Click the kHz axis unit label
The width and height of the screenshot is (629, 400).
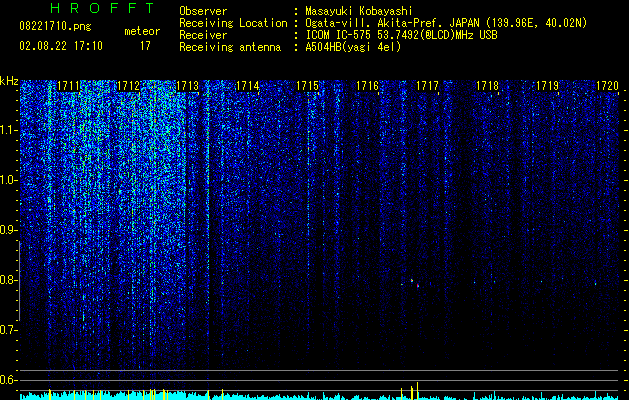(x=9, y=81)
